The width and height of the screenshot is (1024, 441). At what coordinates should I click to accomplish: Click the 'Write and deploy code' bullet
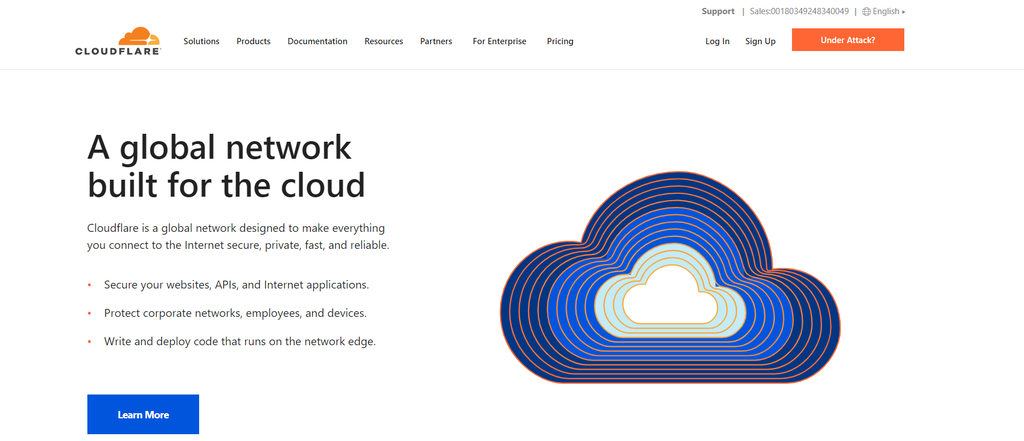tap(239, 342)
